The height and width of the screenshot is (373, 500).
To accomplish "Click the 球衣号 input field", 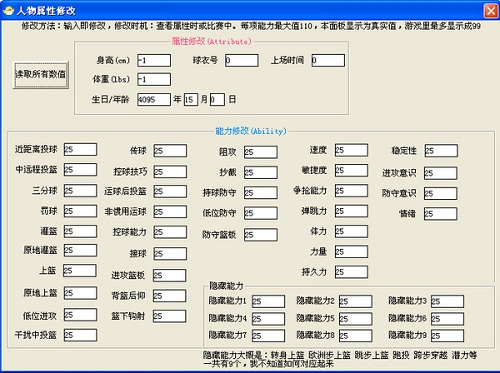I will (242, 60).
